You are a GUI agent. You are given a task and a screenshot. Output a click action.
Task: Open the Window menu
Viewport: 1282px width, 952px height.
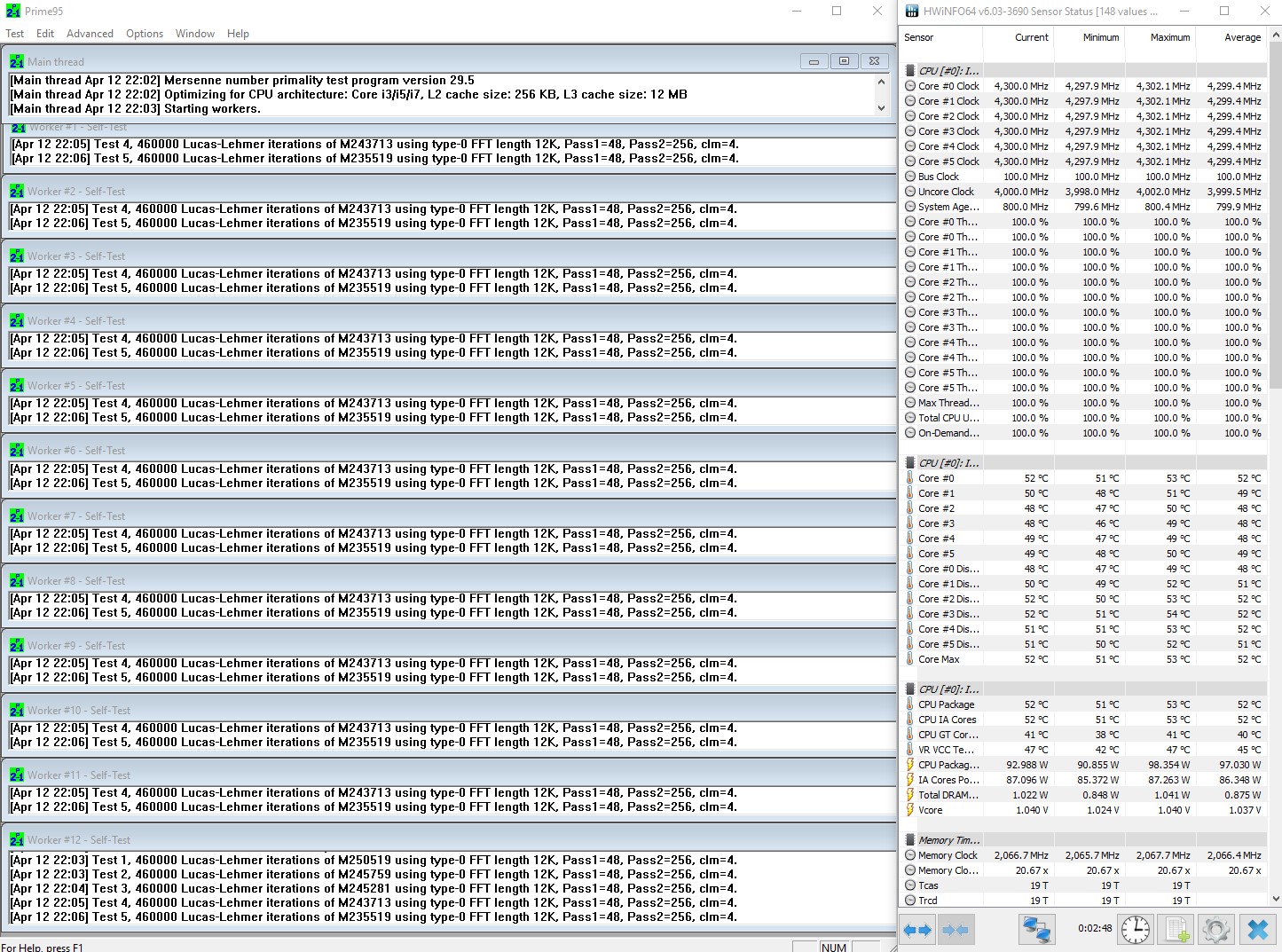[x=195, y=34]
